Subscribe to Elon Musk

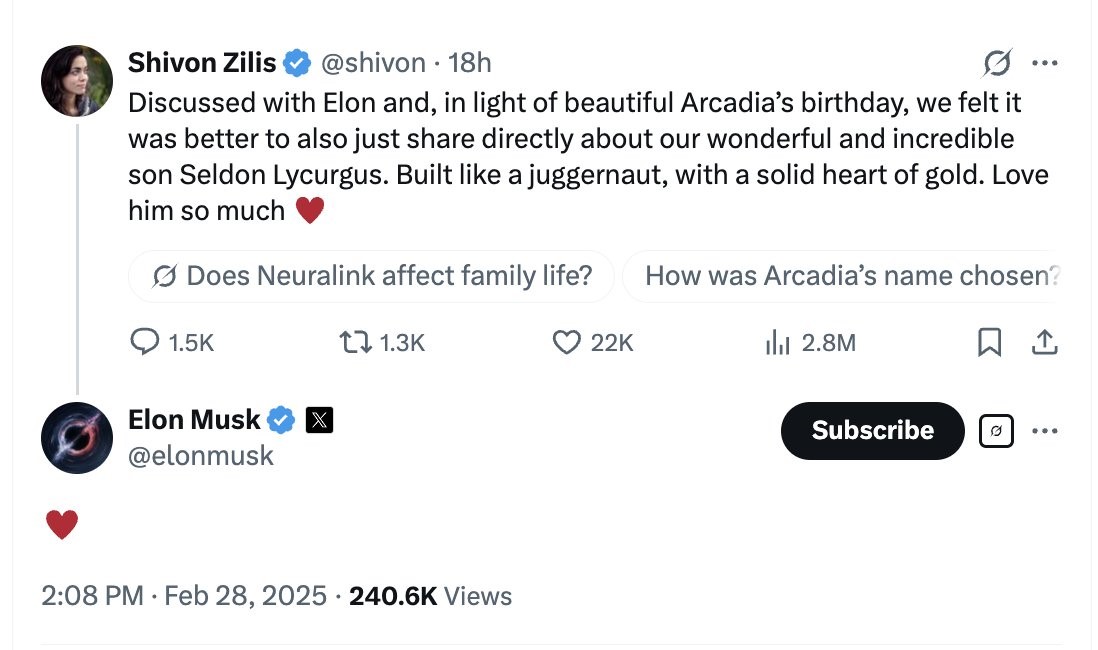pyautogui.click(x=872, y=431)
